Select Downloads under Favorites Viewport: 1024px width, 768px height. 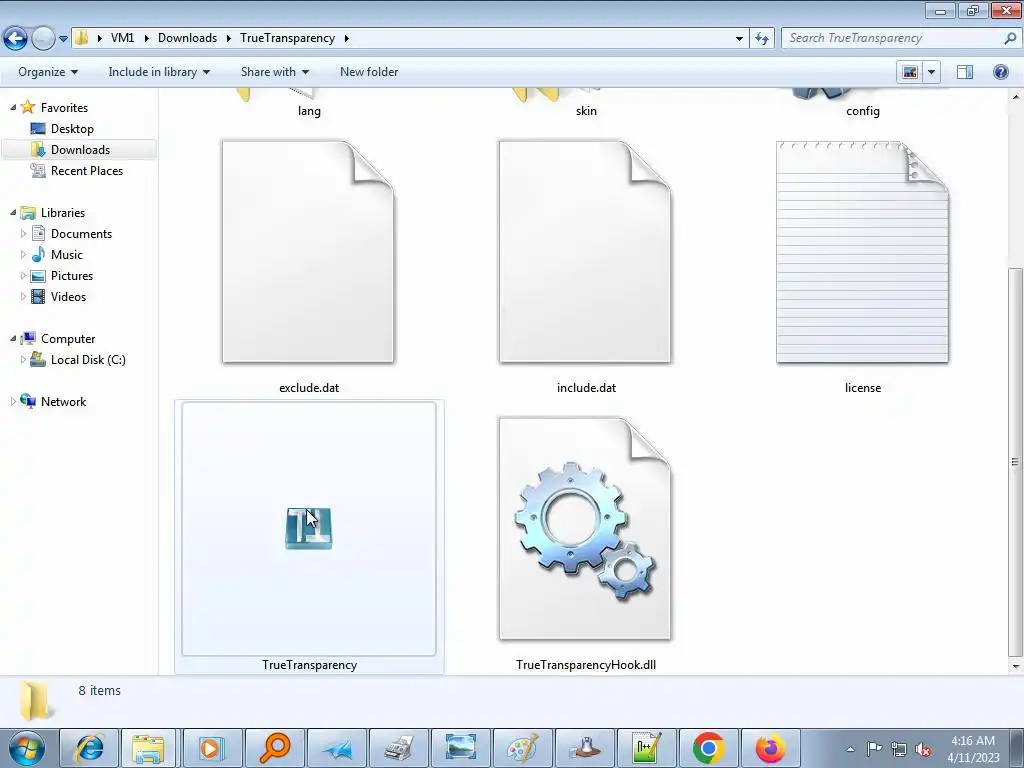80,150
